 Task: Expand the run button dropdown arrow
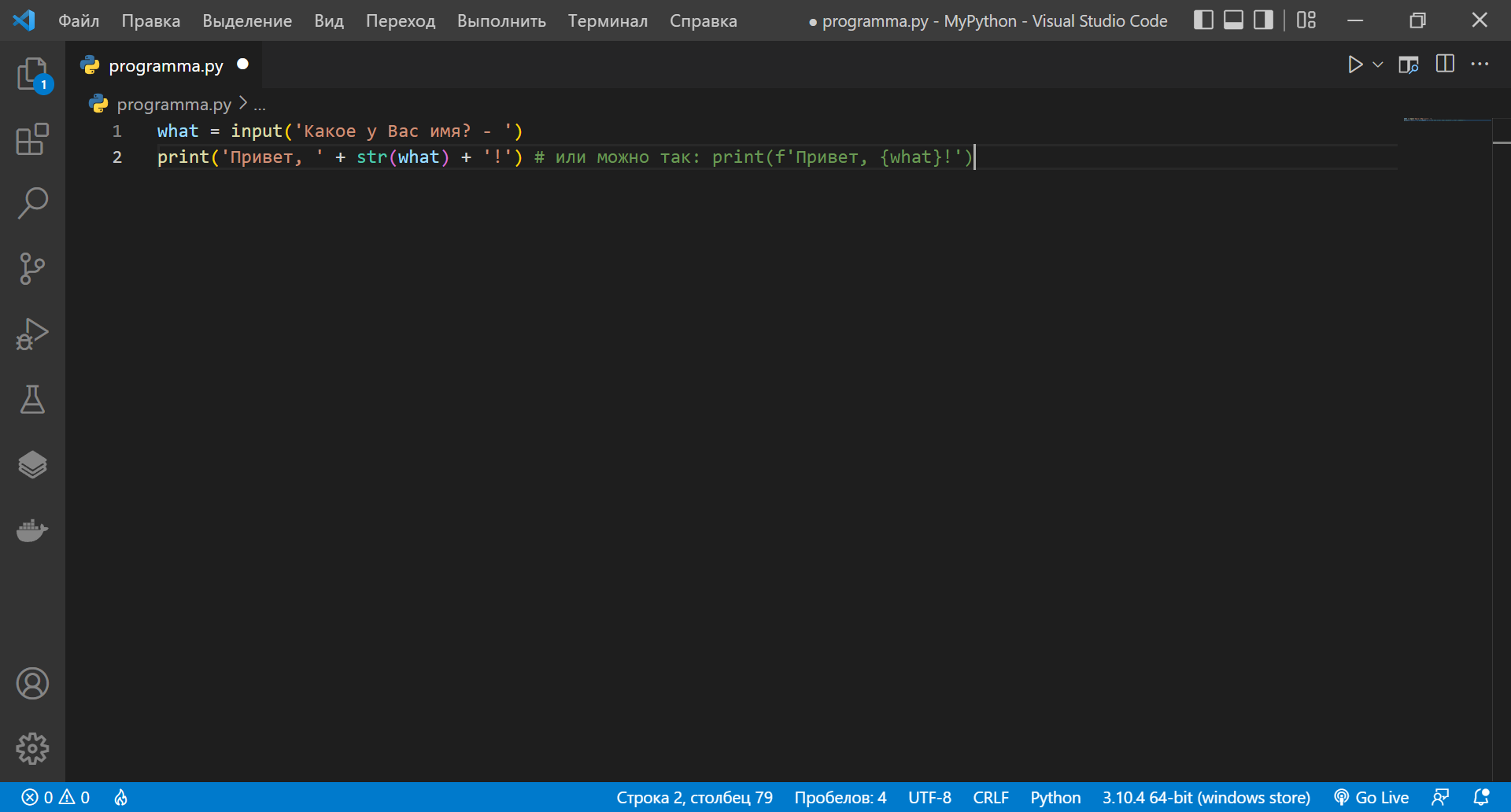(x=1378, y=65)
